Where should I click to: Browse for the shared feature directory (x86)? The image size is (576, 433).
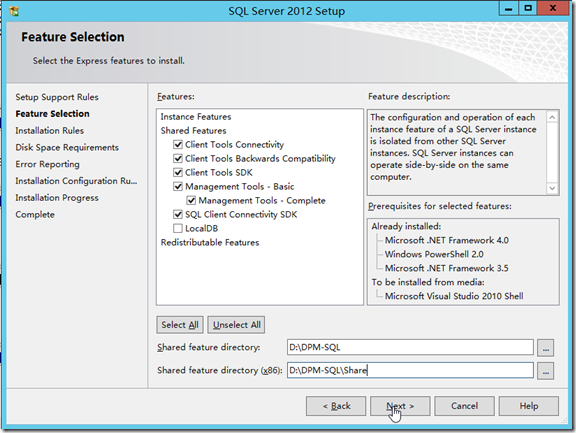[546, 371]
